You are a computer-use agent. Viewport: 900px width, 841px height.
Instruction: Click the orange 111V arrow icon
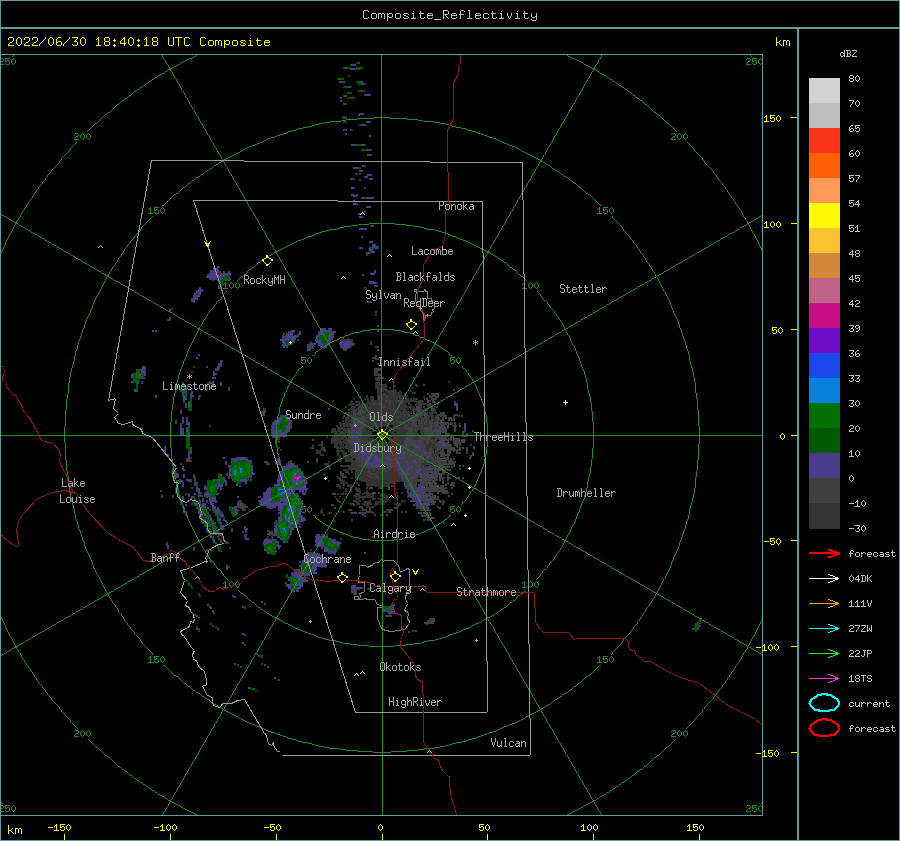click(824, 603)
